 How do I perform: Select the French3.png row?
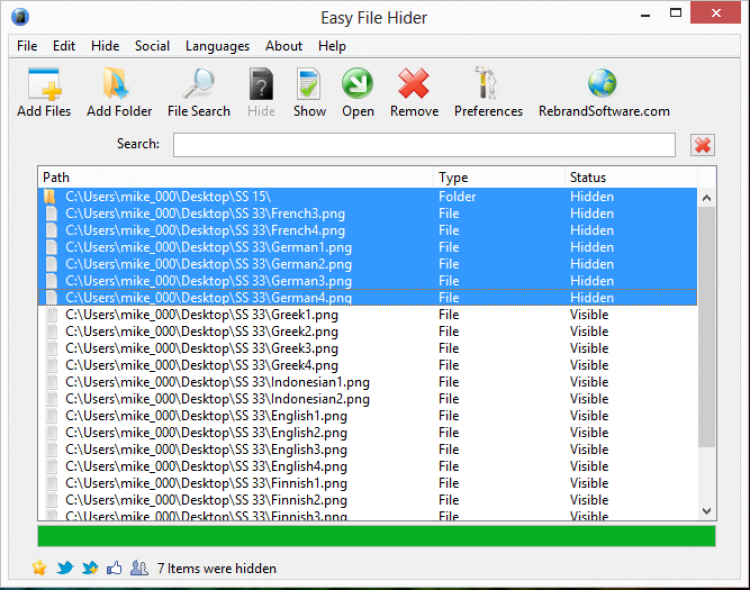[367, 213]
